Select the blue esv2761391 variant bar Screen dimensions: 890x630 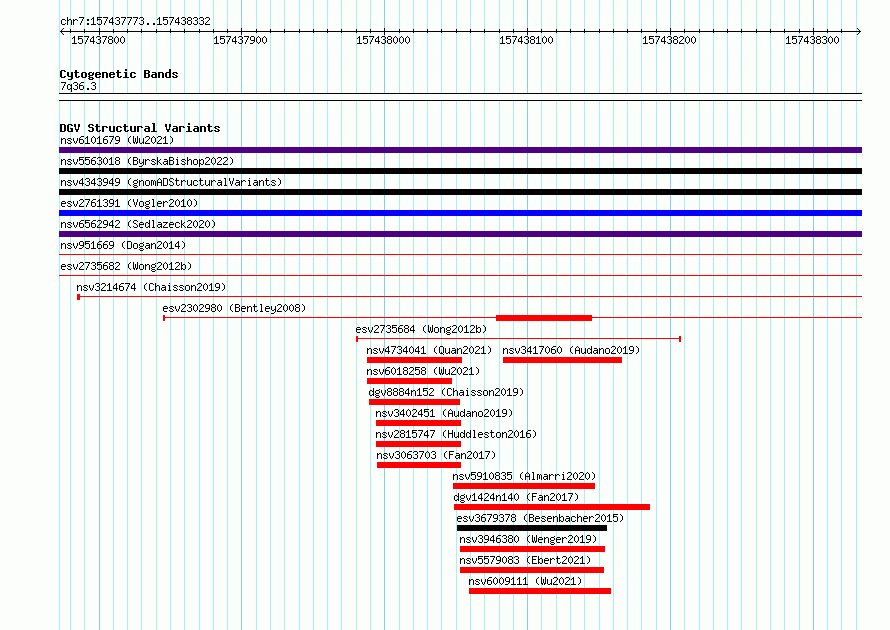[x=460, y=213]
